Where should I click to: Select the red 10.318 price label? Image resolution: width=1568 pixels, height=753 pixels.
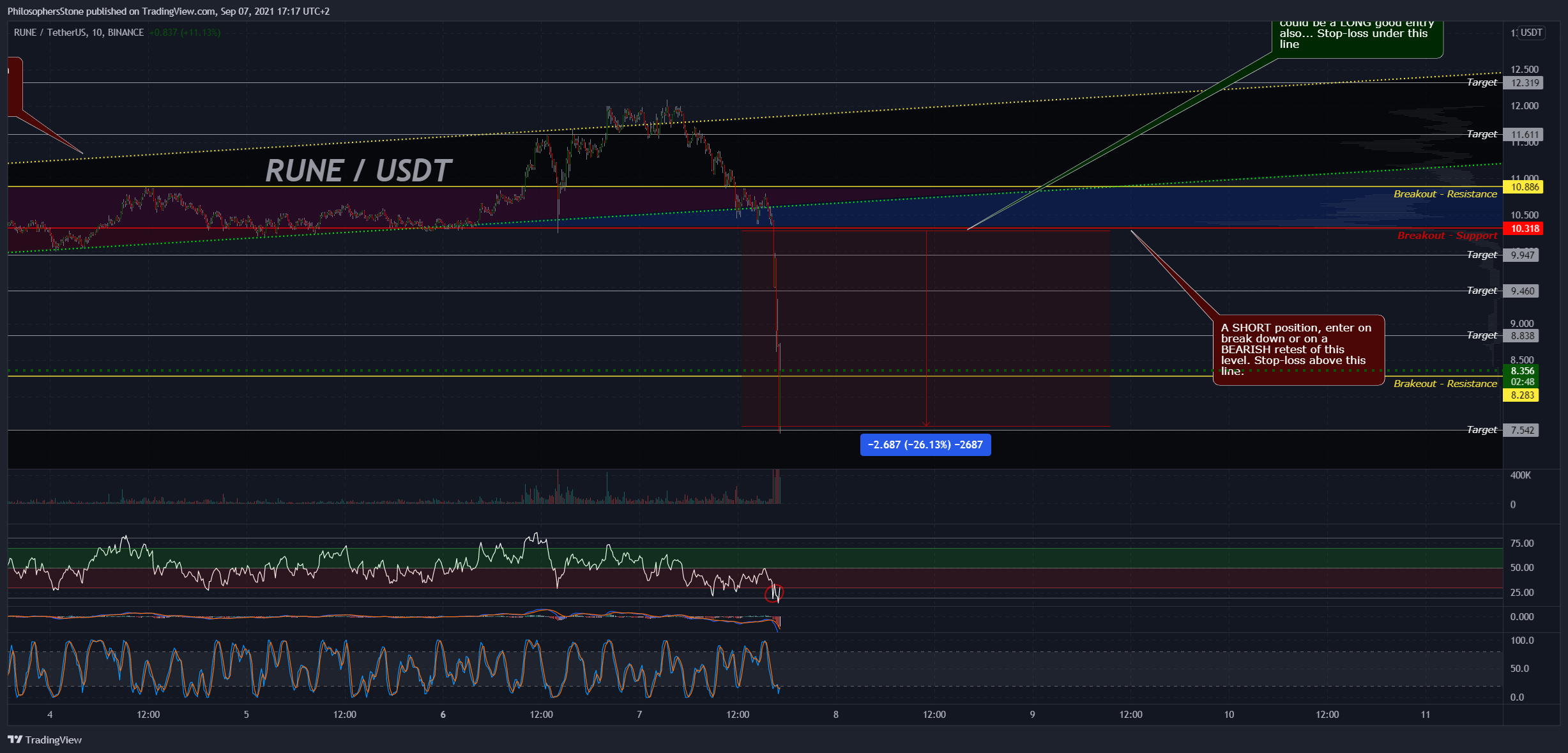pyautogui.click(x=1523, y=229)
